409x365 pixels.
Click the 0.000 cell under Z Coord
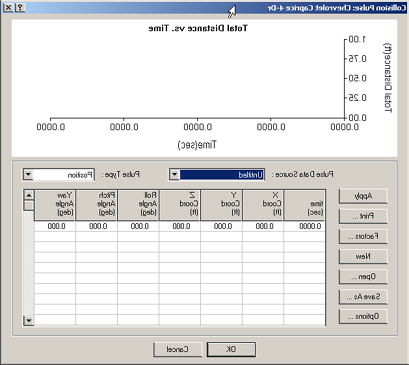180,226
